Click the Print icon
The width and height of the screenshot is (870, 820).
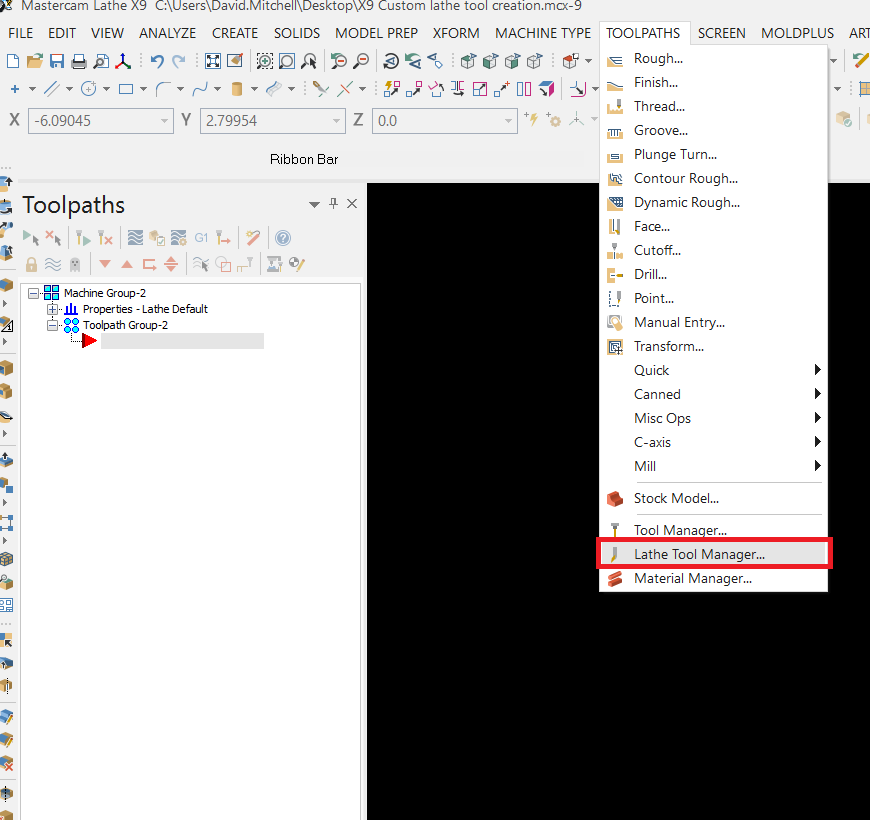(79, 60)
